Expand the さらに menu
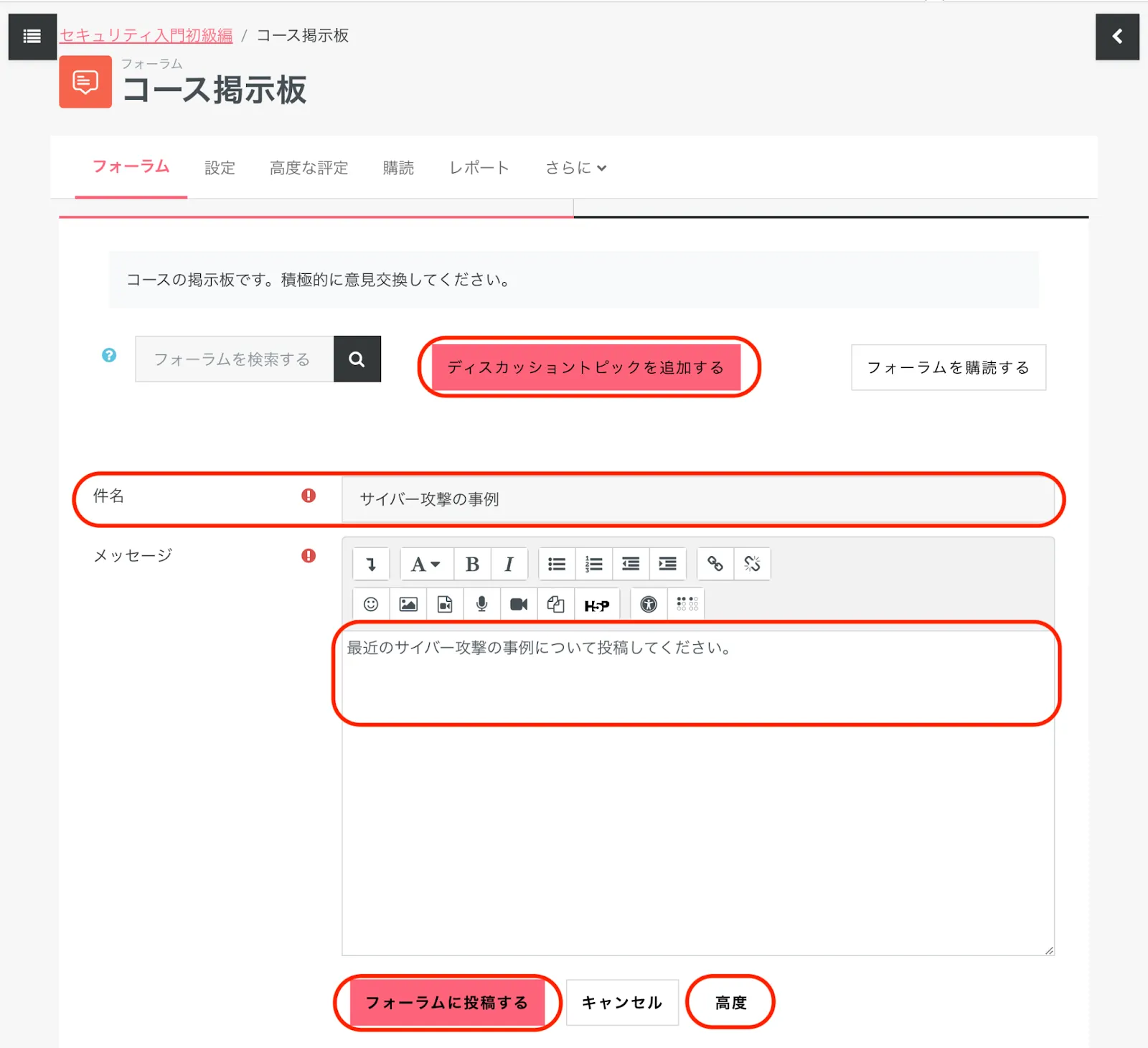 pos(575,168)
